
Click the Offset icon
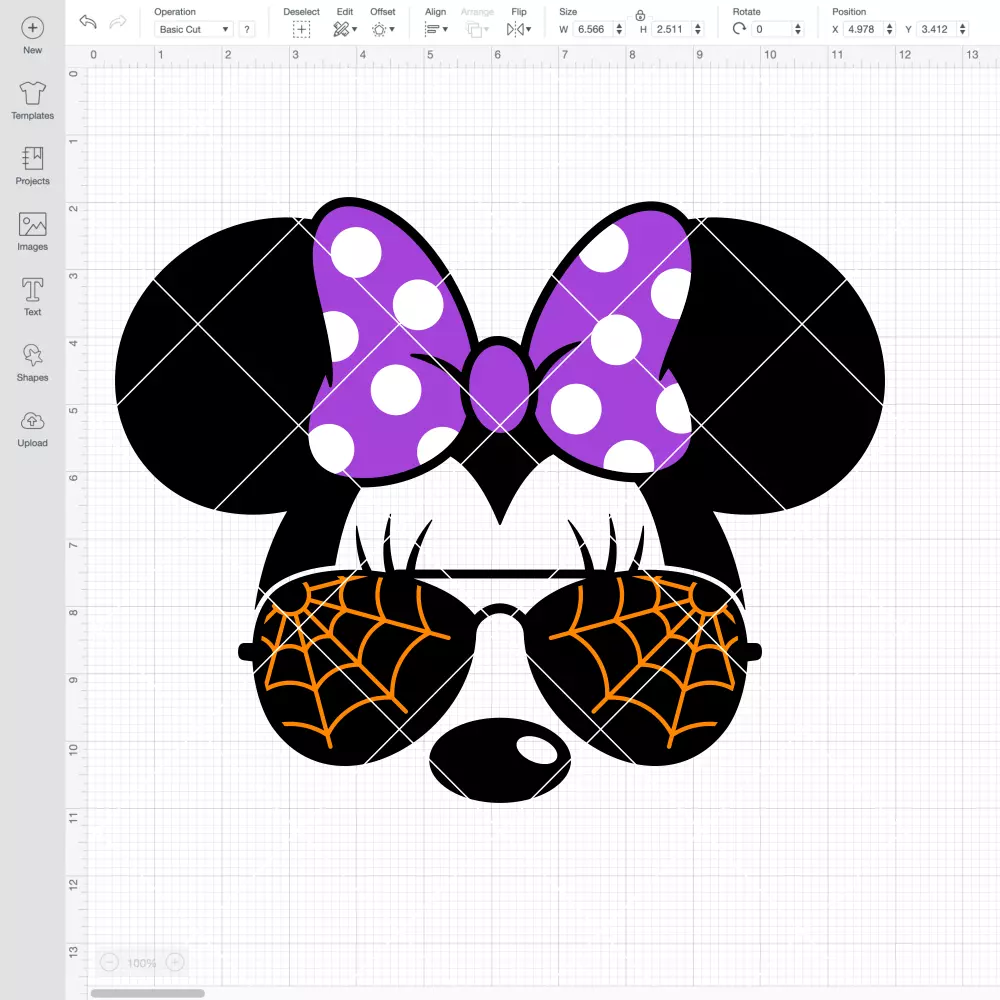point(379,29)
